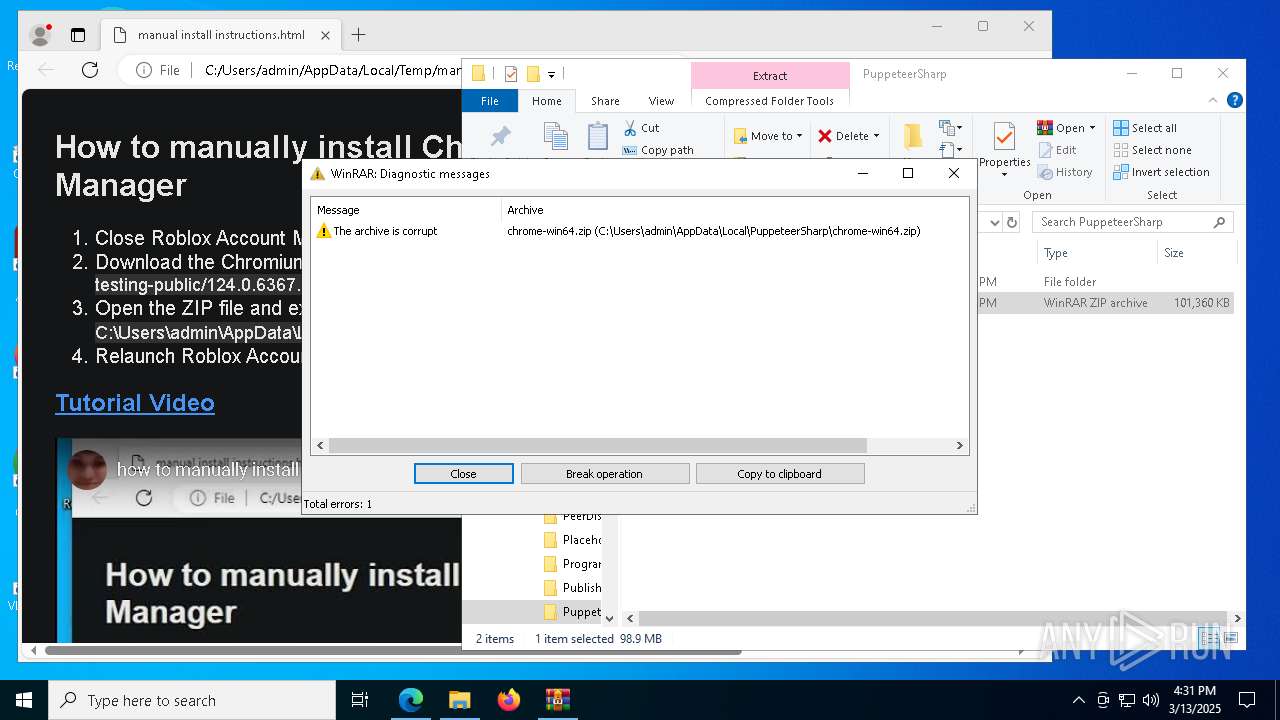Open the File tab in Explorer
Image resolution: width=1280 pixels, height=720 pixels.
pyautogui.click(x=490, y=101)
